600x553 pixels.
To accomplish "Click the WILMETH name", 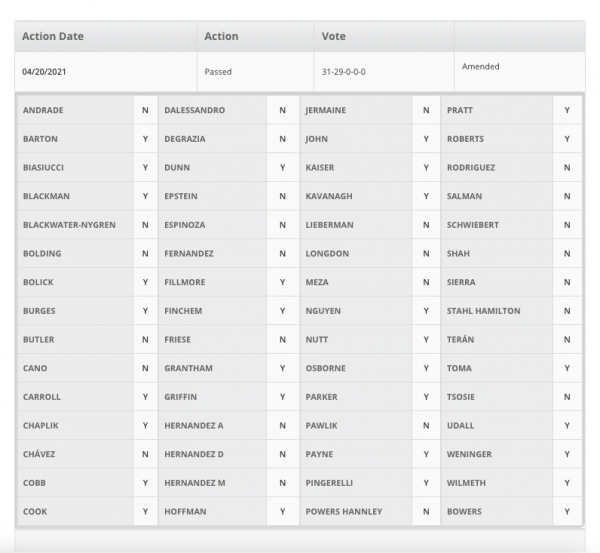I will (x=466, y=483).
